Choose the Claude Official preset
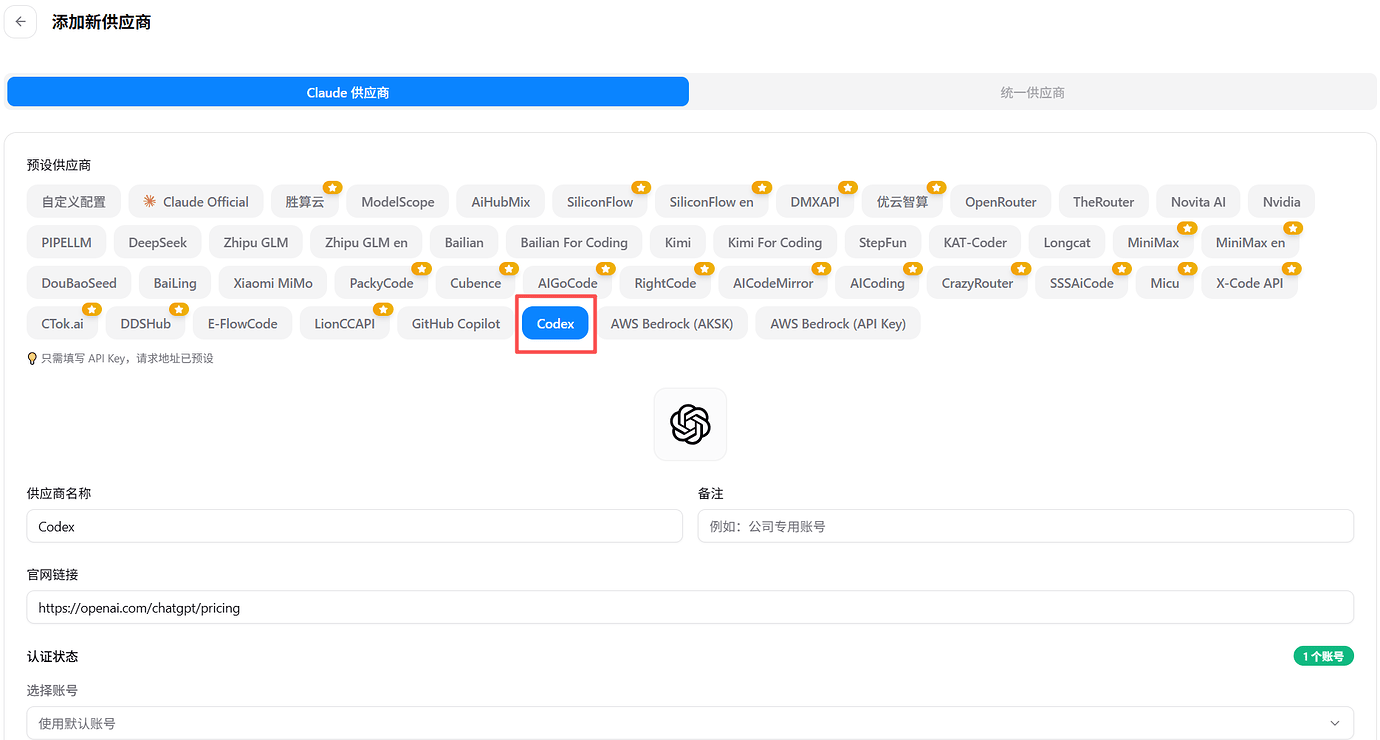 [x=196, y=201]
